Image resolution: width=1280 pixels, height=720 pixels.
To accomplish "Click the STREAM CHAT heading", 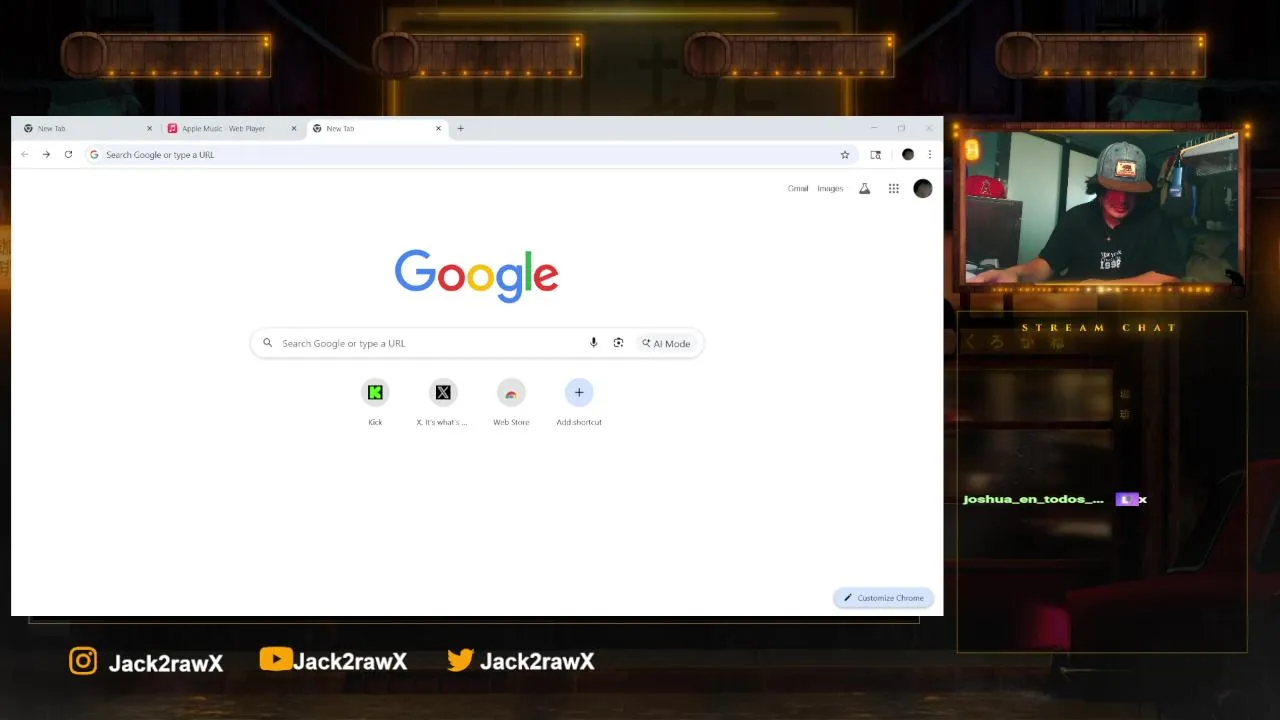I will click(x=1100, y=327).
